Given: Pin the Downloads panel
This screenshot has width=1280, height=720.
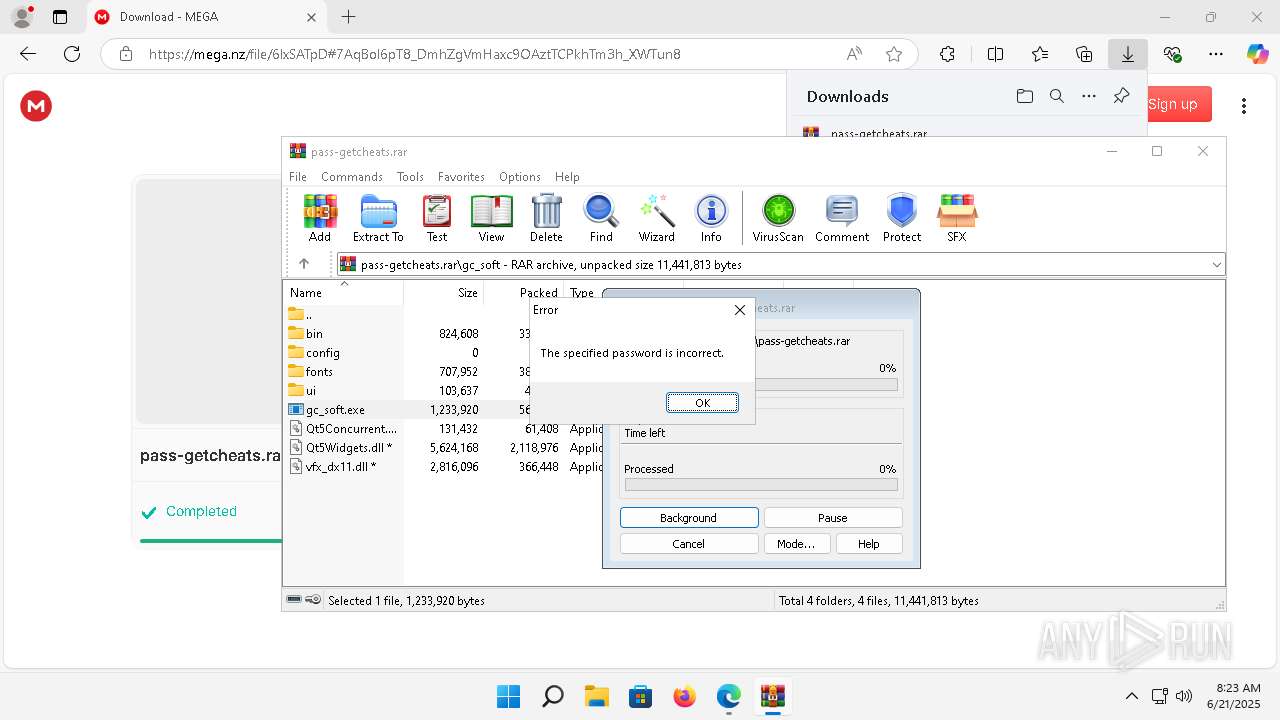Looking at the screenshot, I should [x=1121, y=96].
